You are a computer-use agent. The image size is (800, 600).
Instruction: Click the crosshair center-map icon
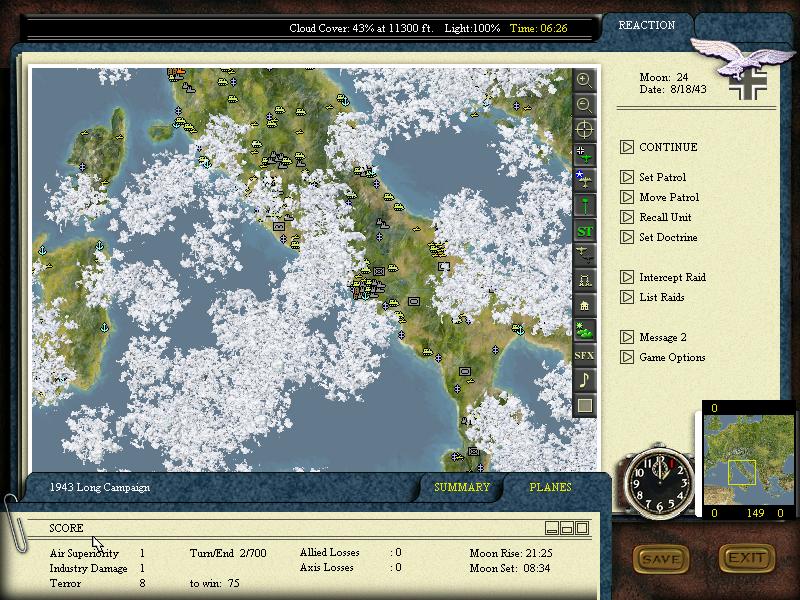pyautogui.click(x=584, y=130)
